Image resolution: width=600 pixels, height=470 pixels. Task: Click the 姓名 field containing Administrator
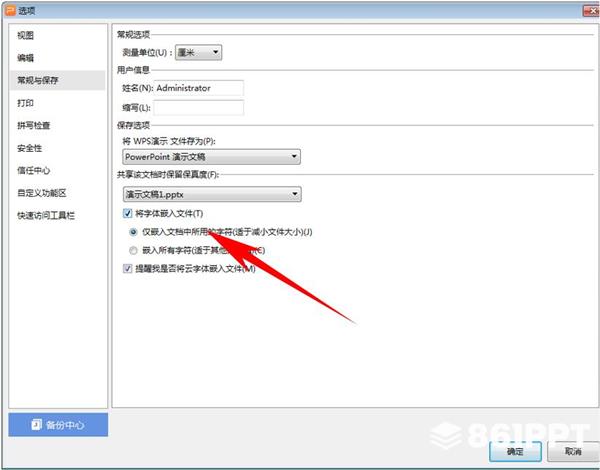[x=199, y=88]
